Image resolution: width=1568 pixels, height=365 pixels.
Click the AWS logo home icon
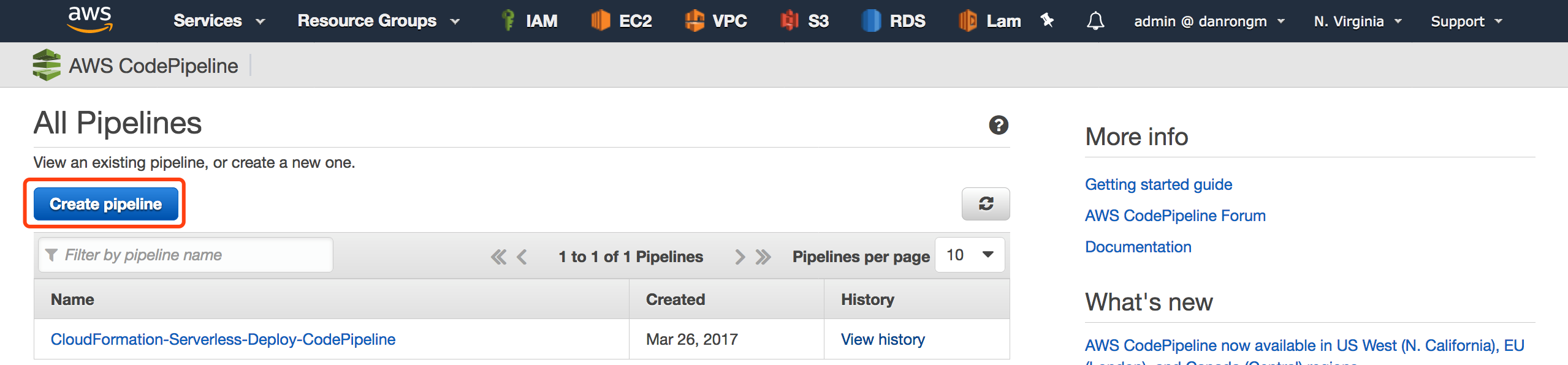[x=90, y=20]
